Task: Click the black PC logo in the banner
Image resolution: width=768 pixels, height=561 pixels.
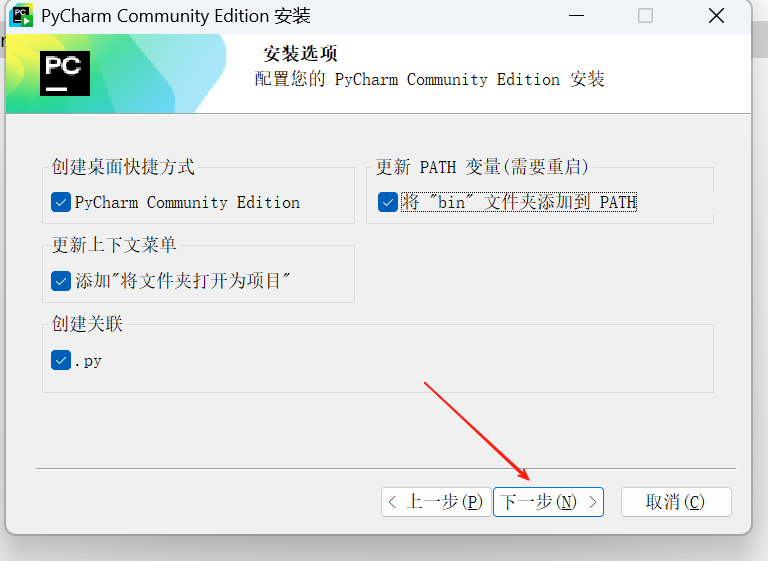Action: click(x=65, y=73)
